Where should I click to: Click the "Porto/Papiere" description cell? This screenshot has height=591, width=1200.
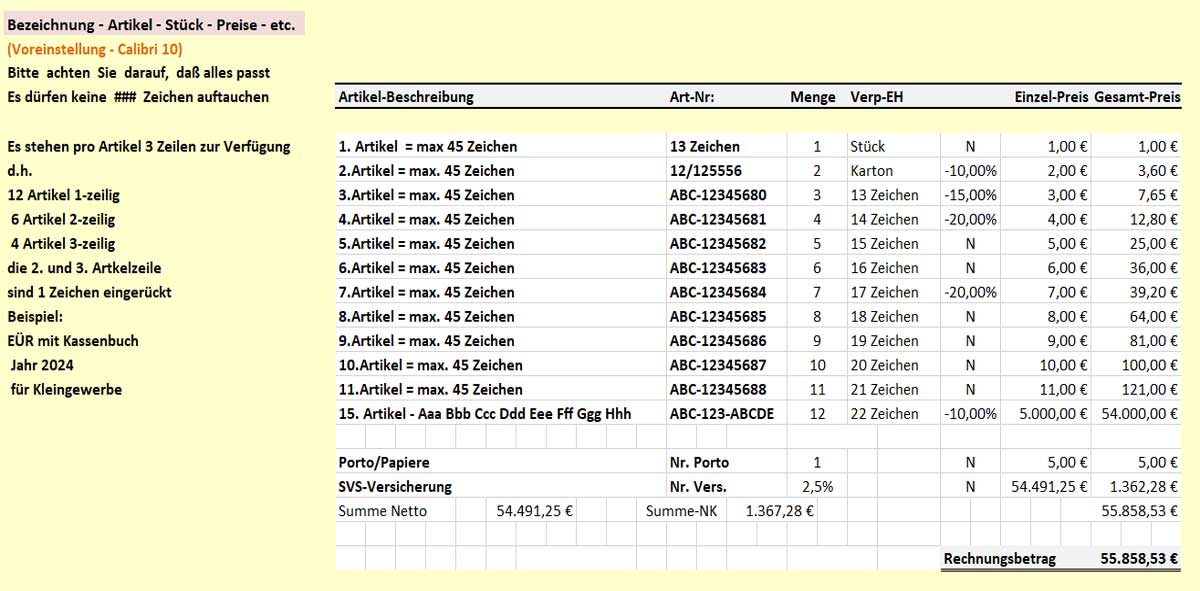(x=384, y=463)
